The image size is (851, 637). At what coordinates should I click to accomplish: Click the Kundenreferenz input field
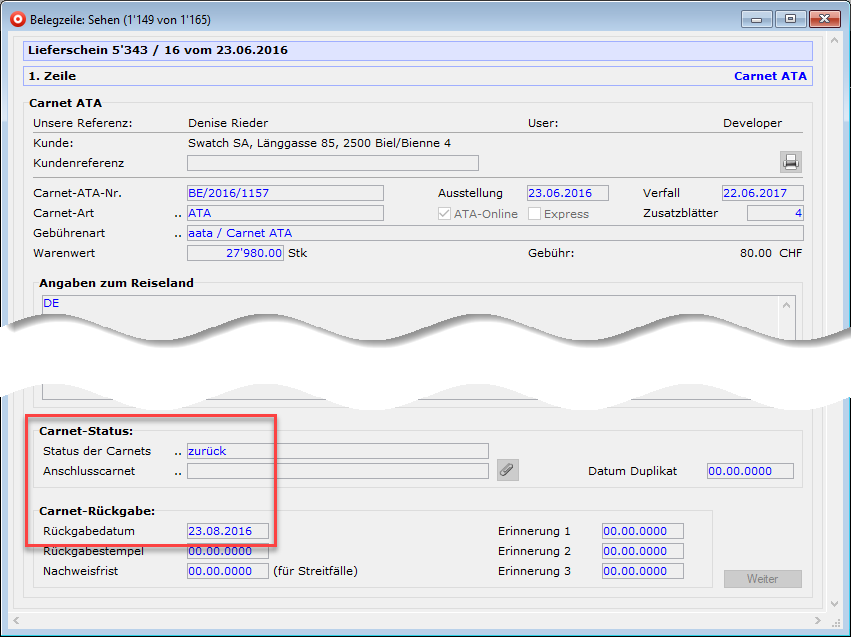click(x=332, y=163)
